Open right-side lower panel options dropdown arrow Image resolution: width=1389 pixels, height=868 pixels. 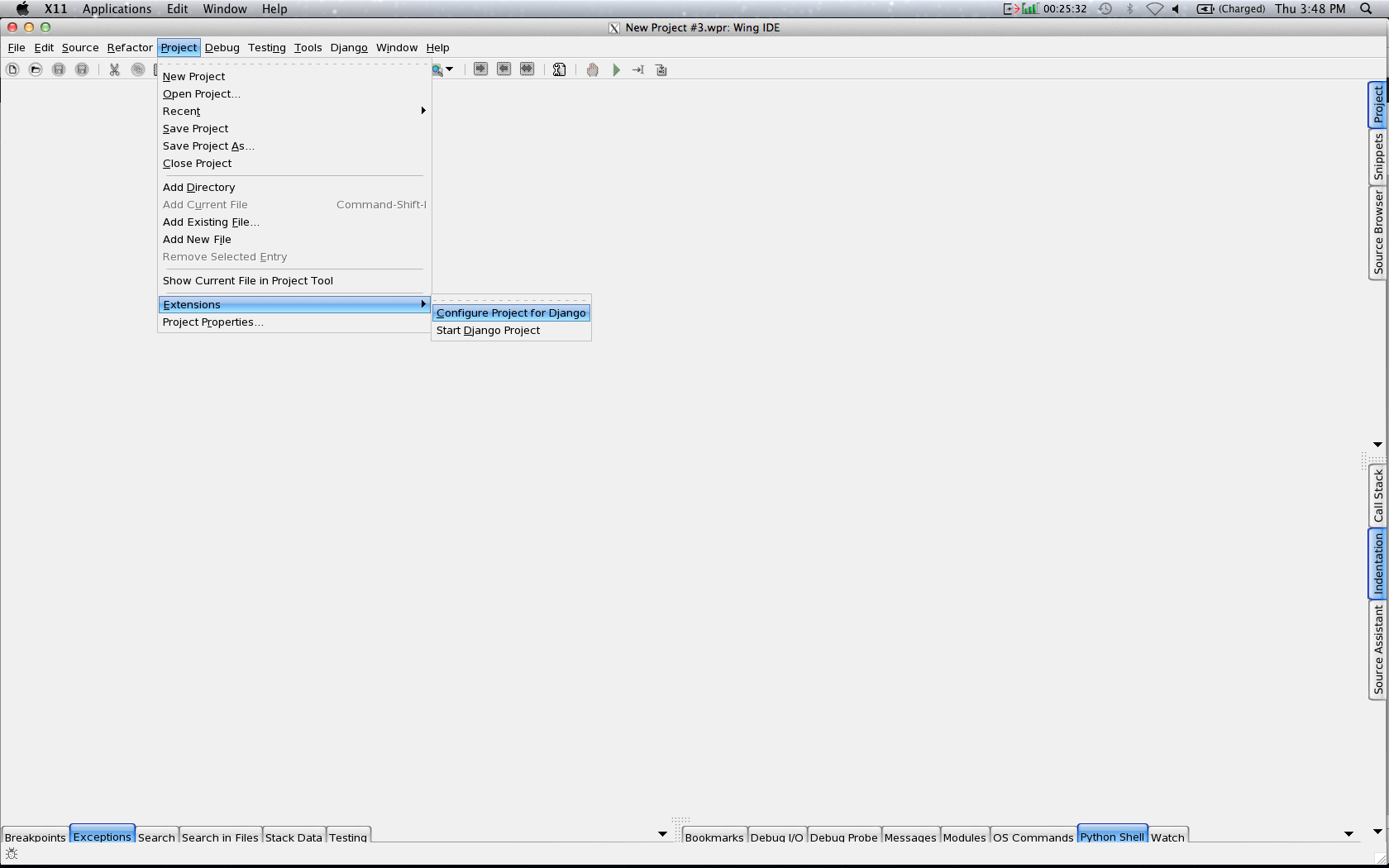tap(1377, 832)
